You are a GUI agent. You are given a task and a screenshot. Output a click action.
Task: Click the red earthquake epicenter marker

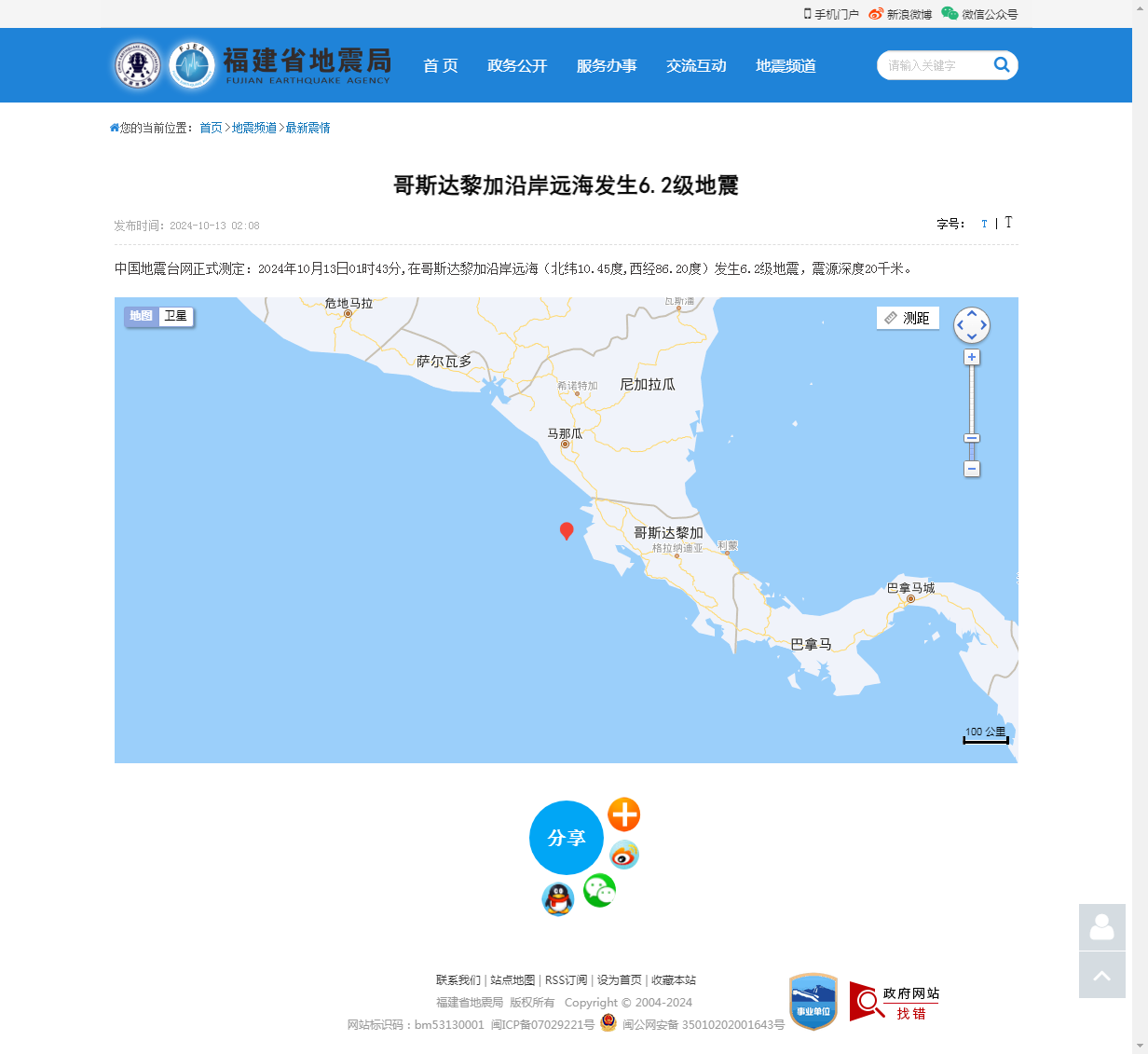click(x=567, y=530)
